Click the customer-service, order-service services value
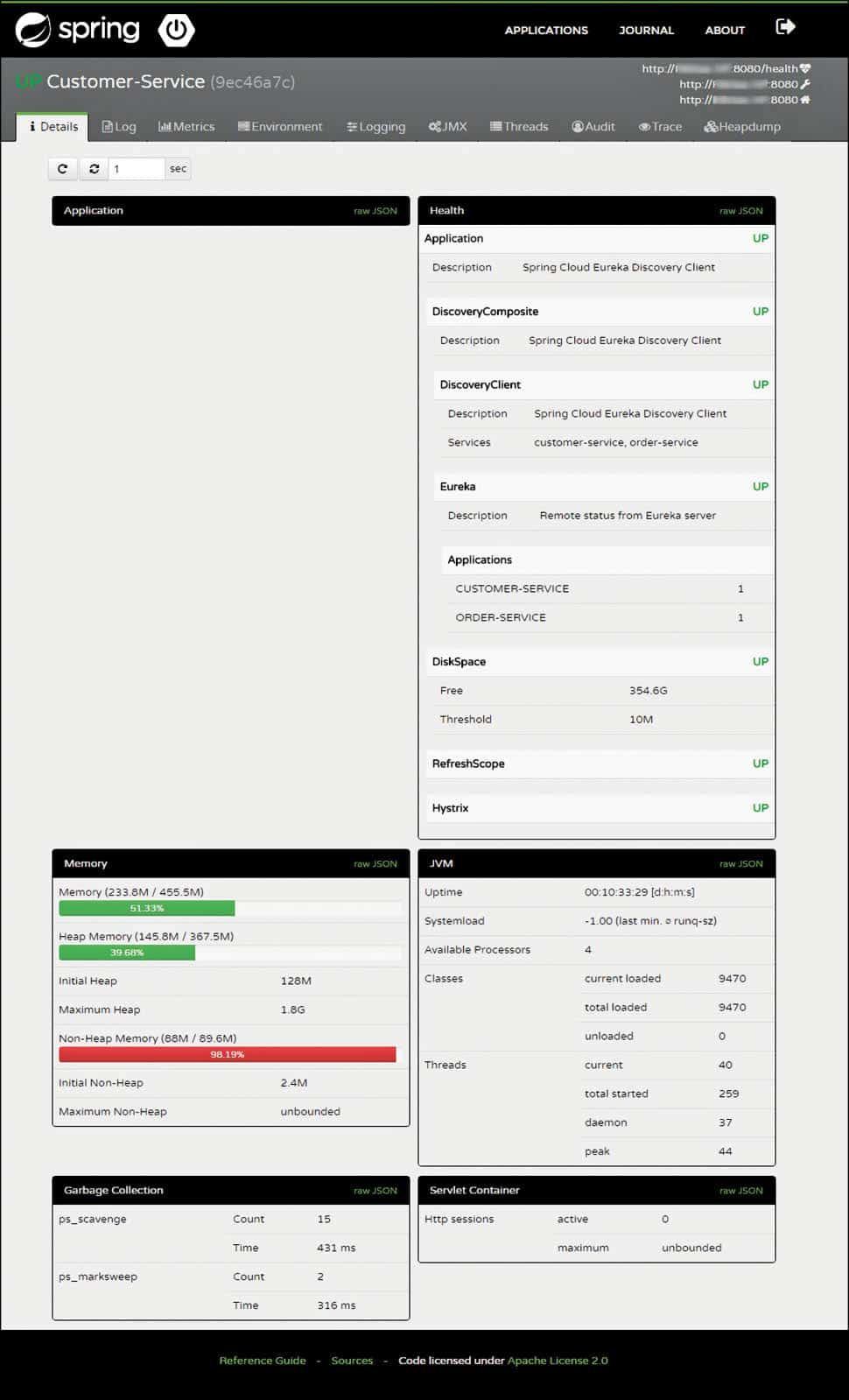The width and height of the screenshot is (849, 1400). tap(616, 443)
